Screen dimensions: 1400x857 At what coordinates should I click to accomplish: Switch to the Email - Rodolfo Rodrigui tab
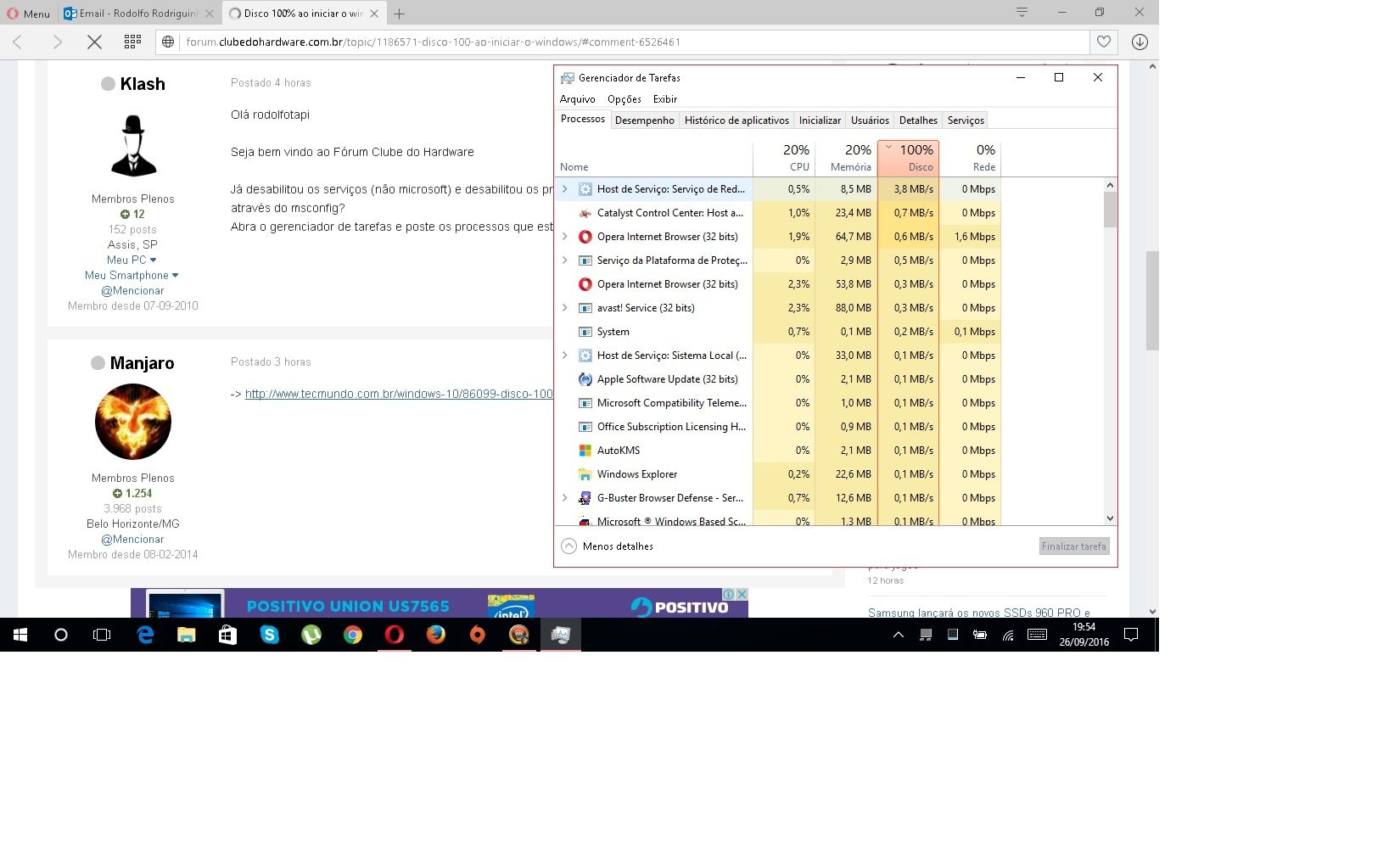click(139, 13)
